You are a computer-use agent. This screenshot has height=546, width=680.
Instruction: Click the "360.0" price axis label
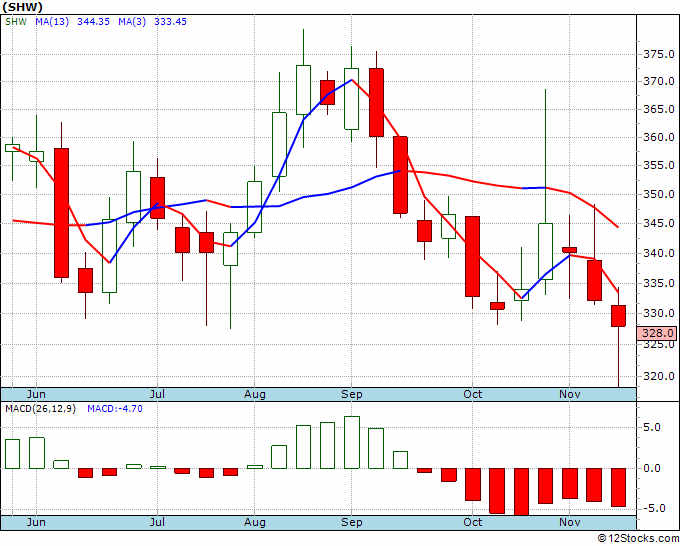[x=658, y=137]
